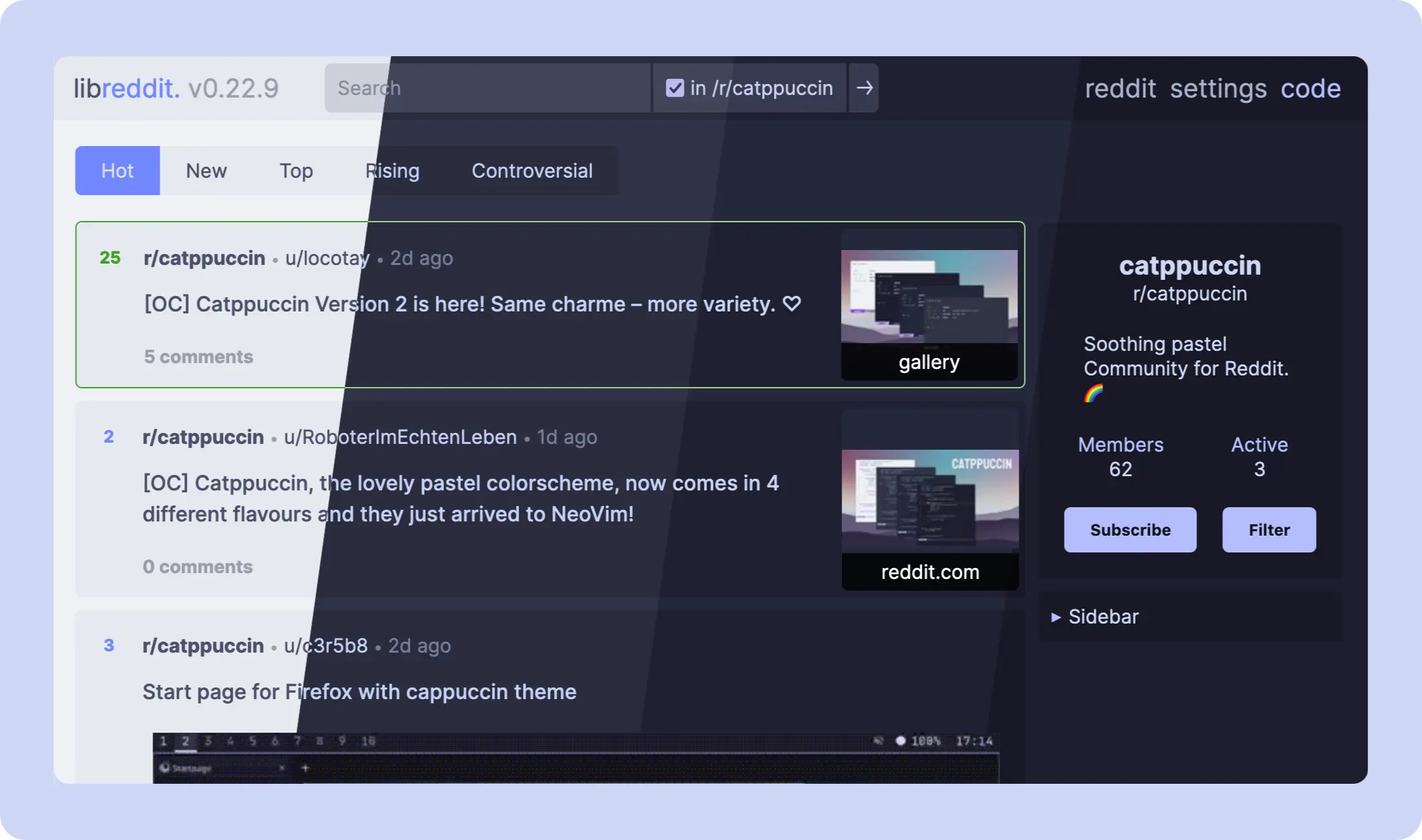
Task: Open user u/c3r5b8 profile
Action: (326, 646)
